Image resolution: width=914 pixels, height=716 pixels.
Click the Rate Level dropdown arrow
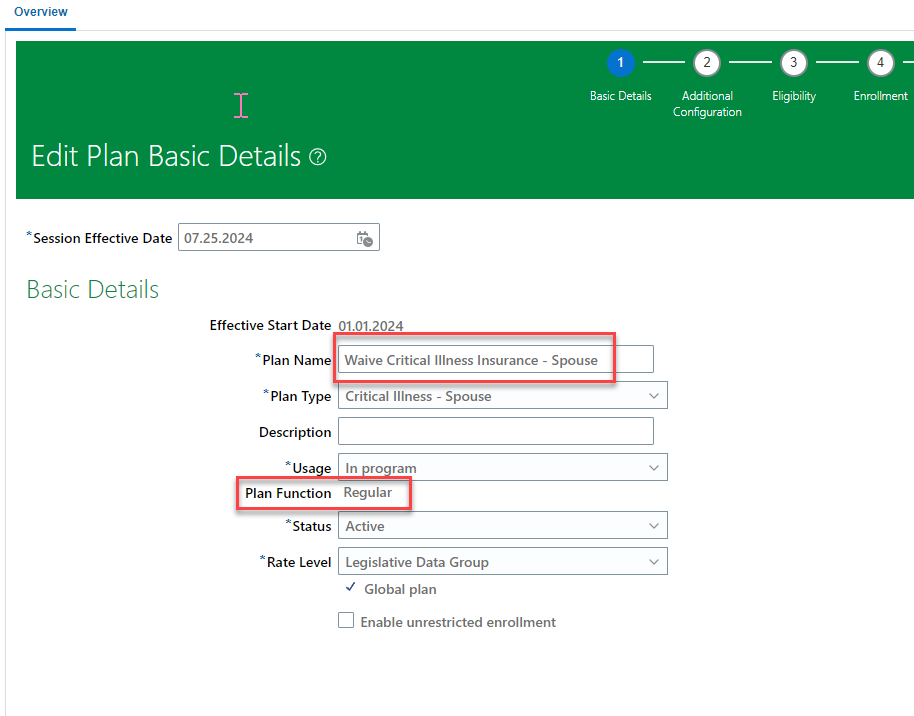click(656, 561)
